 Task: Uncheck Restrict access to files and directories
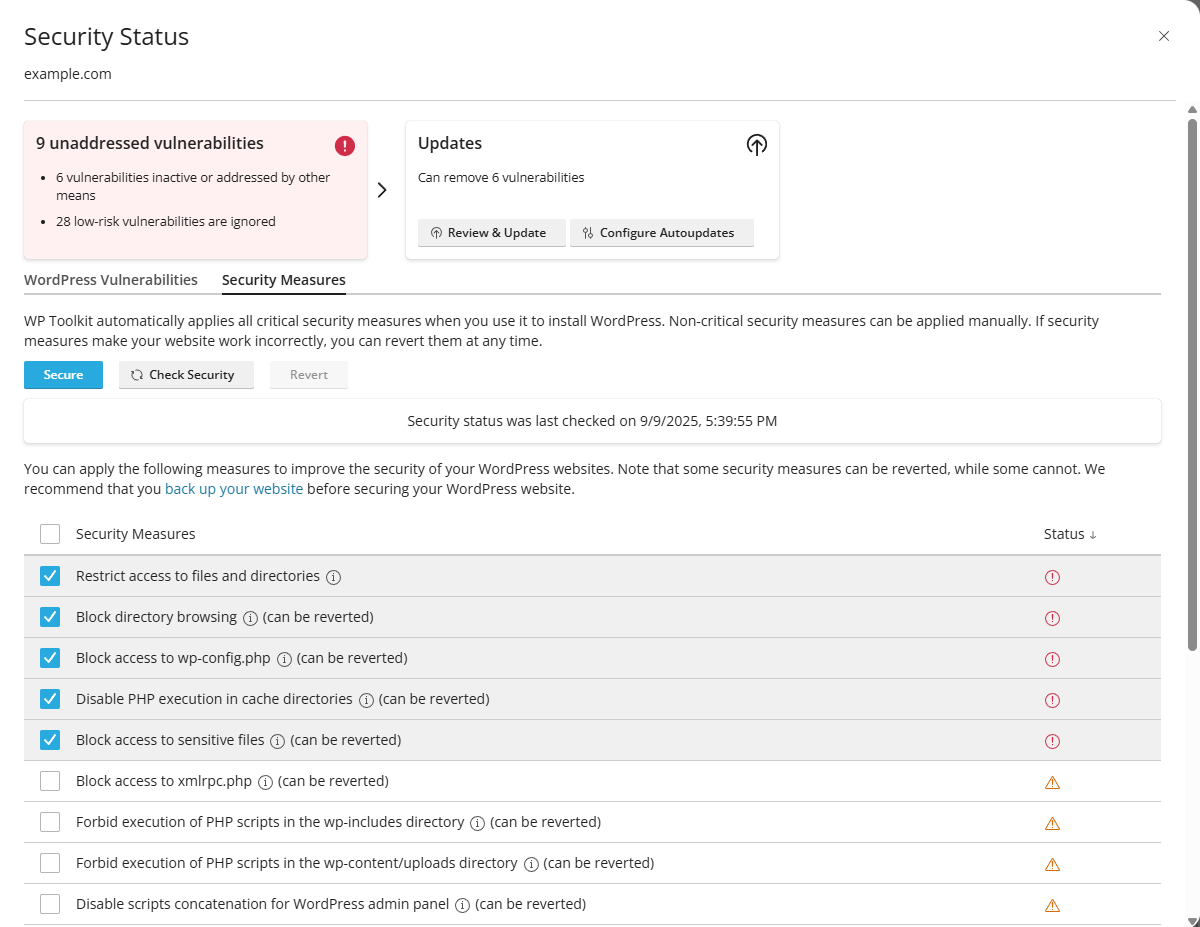[x=50, y=576]
